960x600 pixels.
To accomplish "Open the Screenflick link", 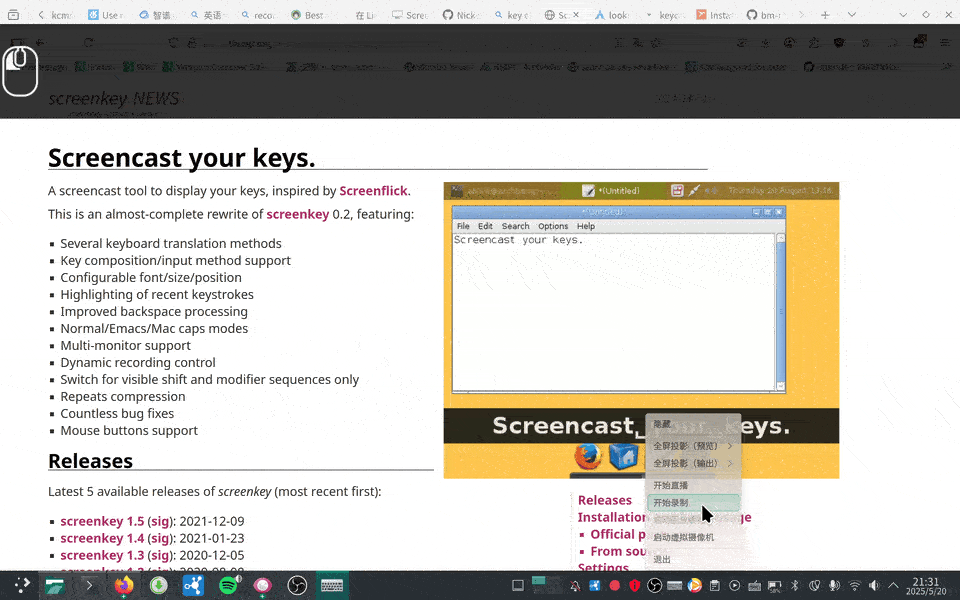I will 373,191.
